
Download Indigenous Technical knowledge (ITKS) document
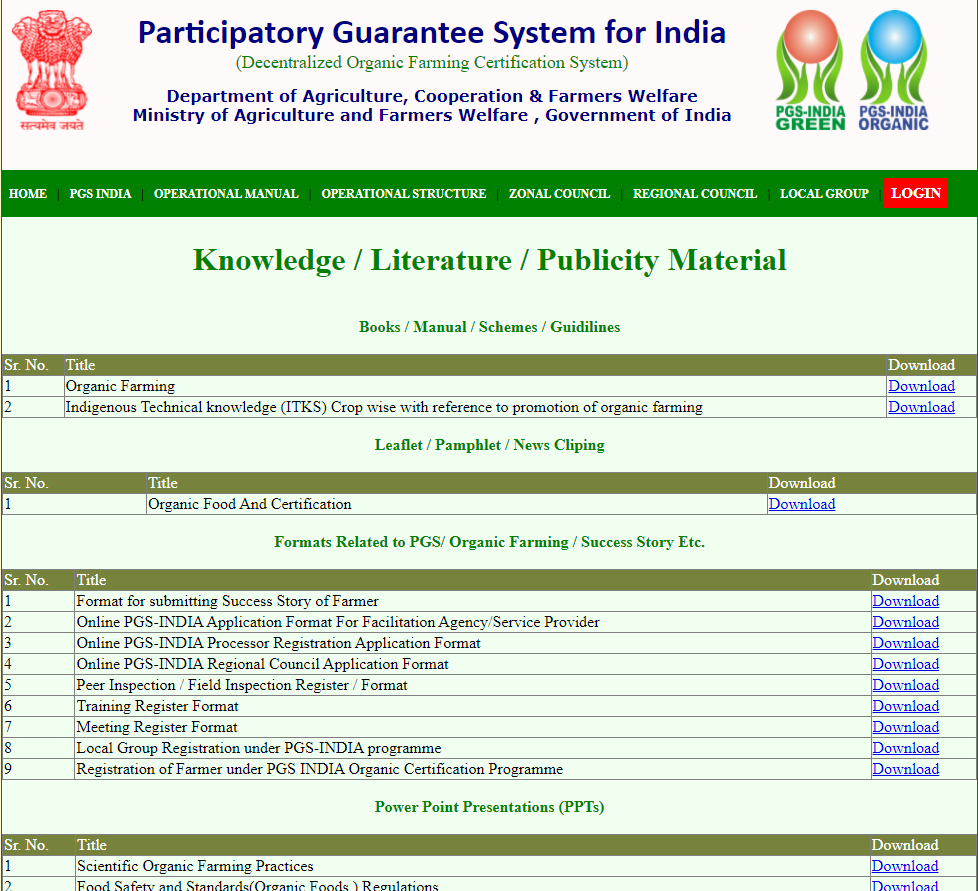coord(921,407)
